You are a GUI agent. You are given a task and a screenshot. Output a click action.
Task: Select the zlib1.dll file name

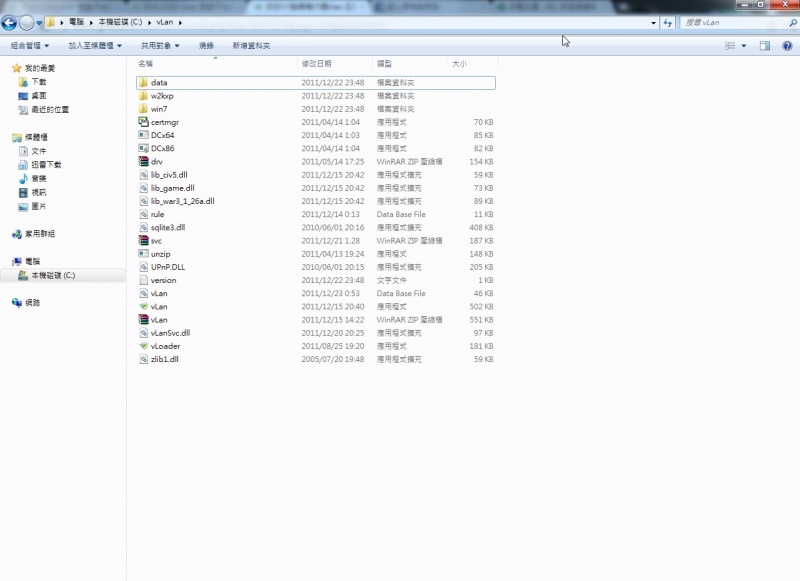(165, 359)
